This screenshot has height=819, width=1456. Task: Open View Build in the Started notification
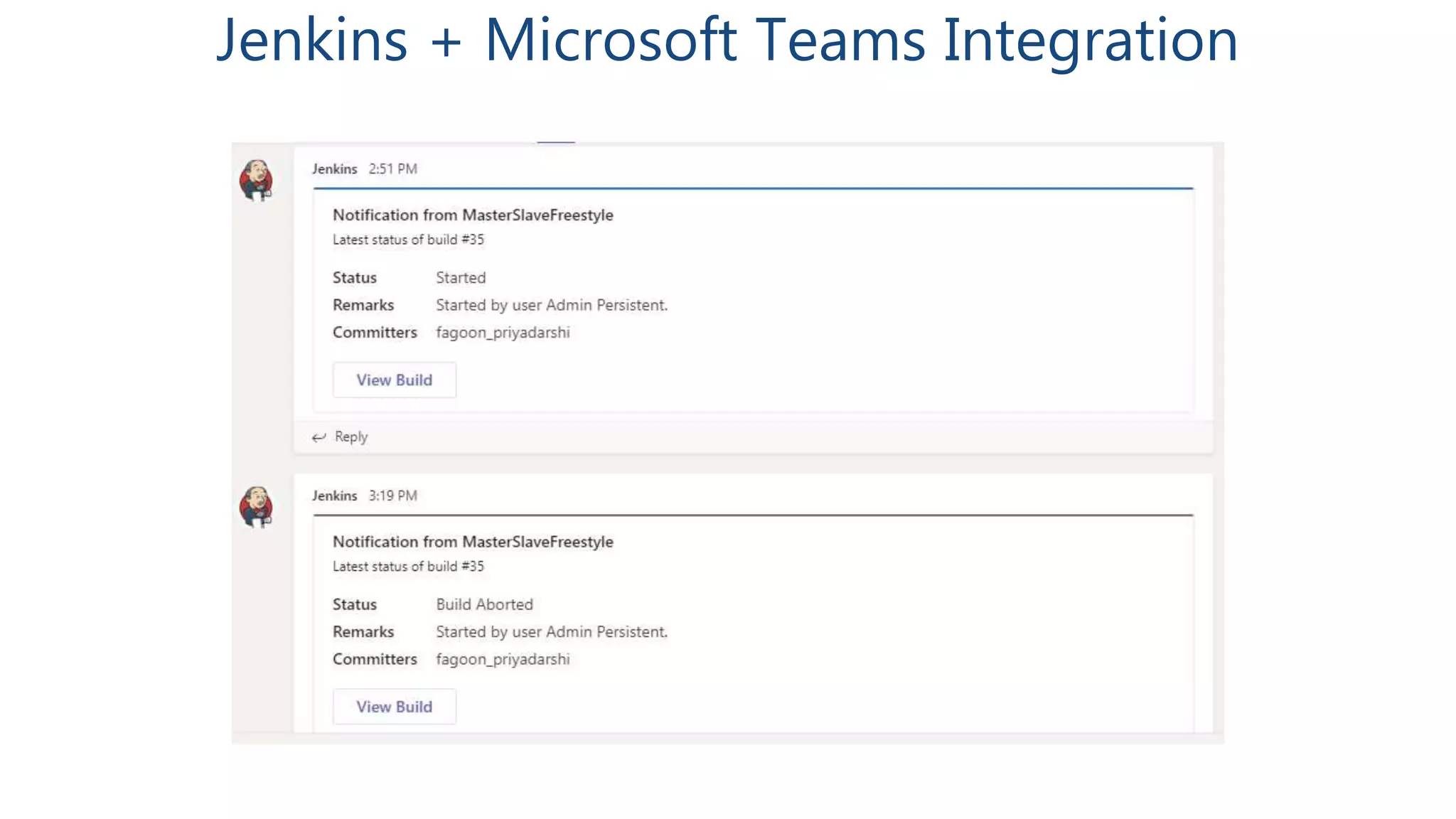395,380
